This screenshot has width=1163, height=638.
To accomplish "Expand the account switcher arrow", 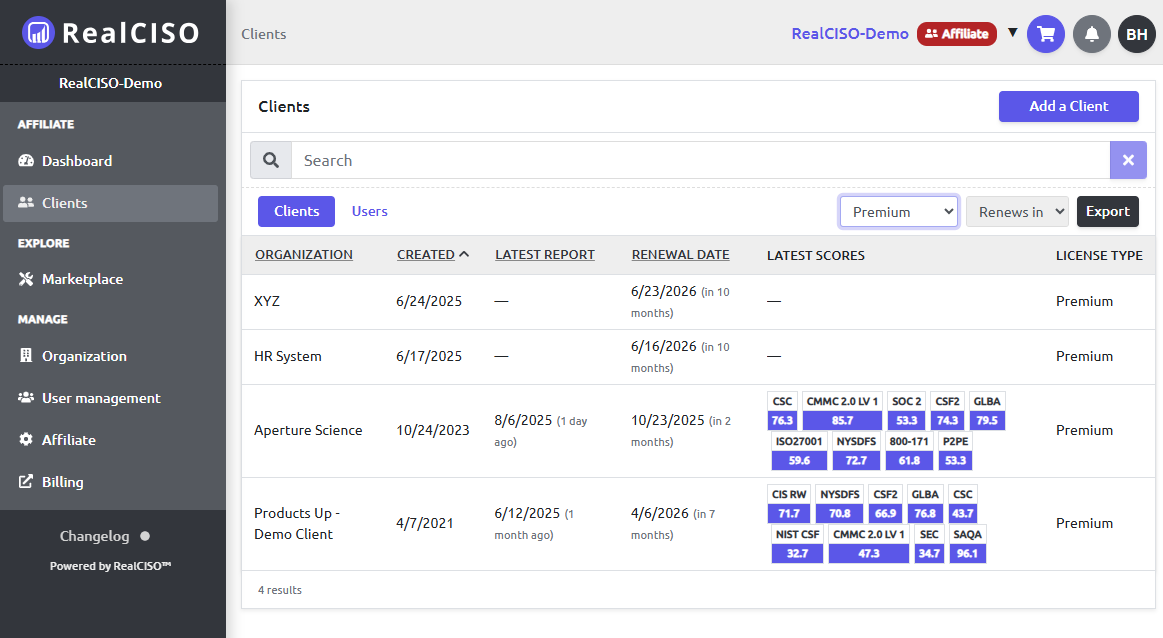I will (1012, 33).
